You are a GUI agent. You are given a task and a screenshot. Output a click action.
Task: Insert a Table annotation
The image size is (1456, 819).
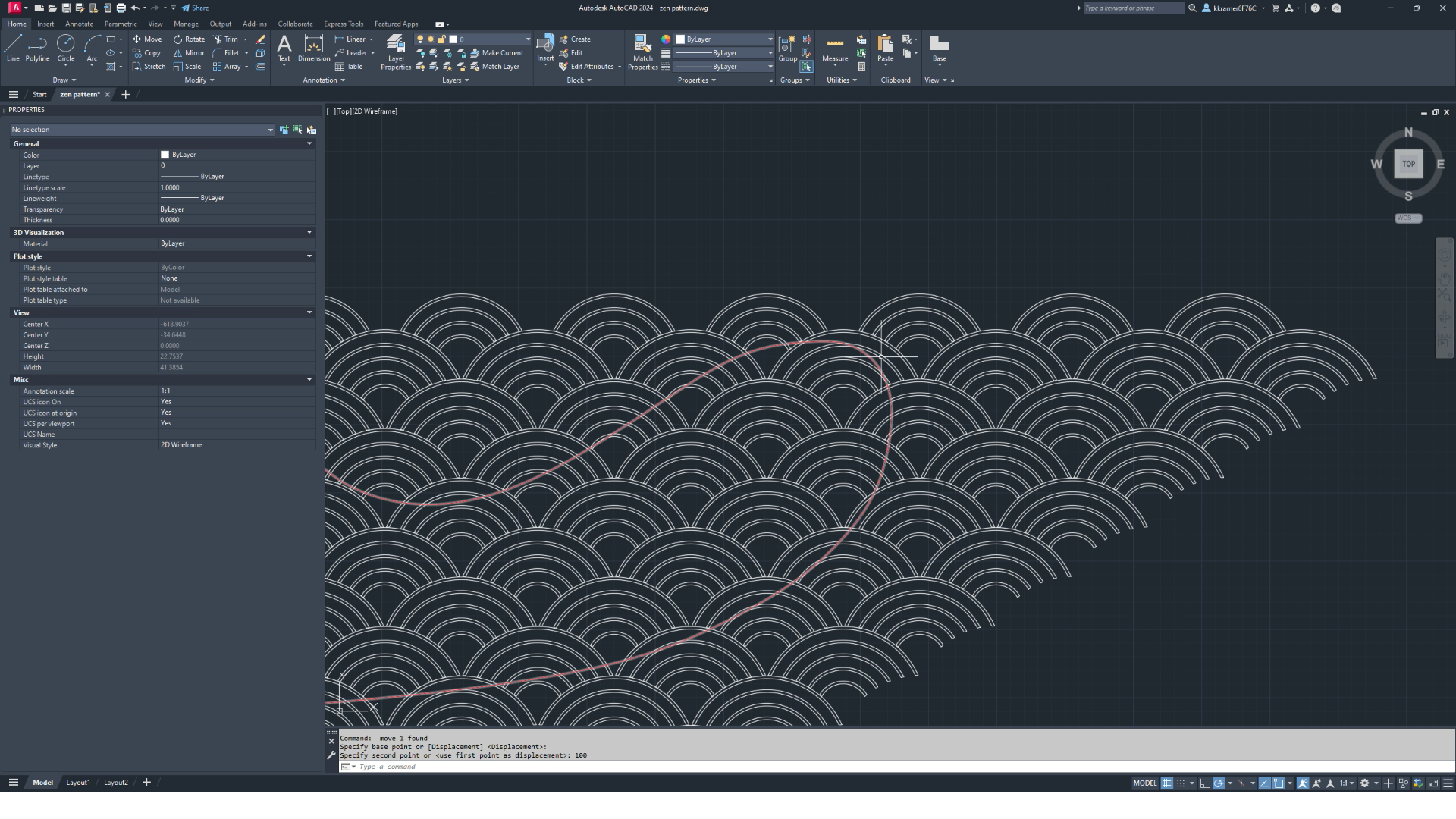(349, 66)
